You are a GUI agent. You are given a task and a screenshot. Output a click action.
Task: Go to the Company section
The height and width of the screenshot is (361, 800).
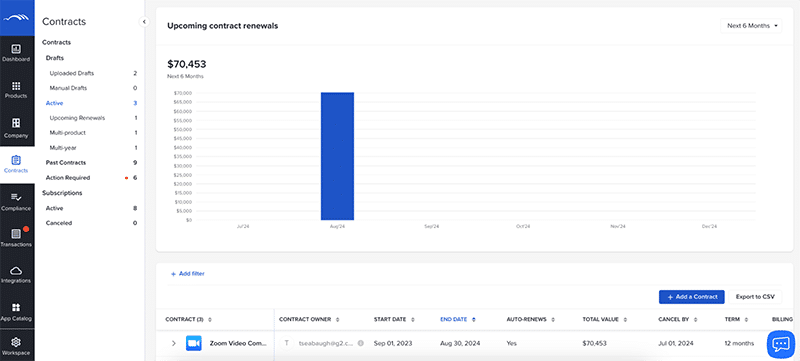pyautogui.click(x=17, y=128)
